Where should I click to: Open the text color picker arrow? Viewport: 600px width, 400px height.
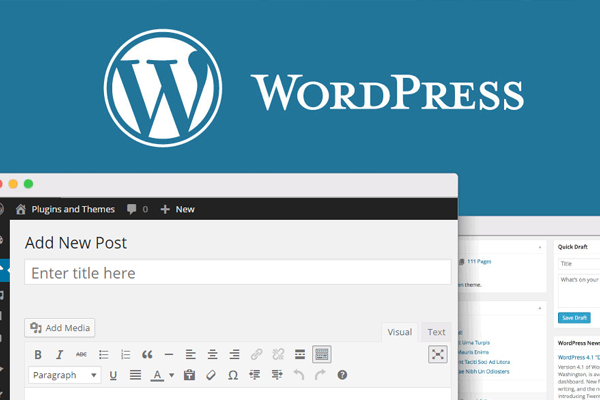pyautogui.click(x=171, y=375)
